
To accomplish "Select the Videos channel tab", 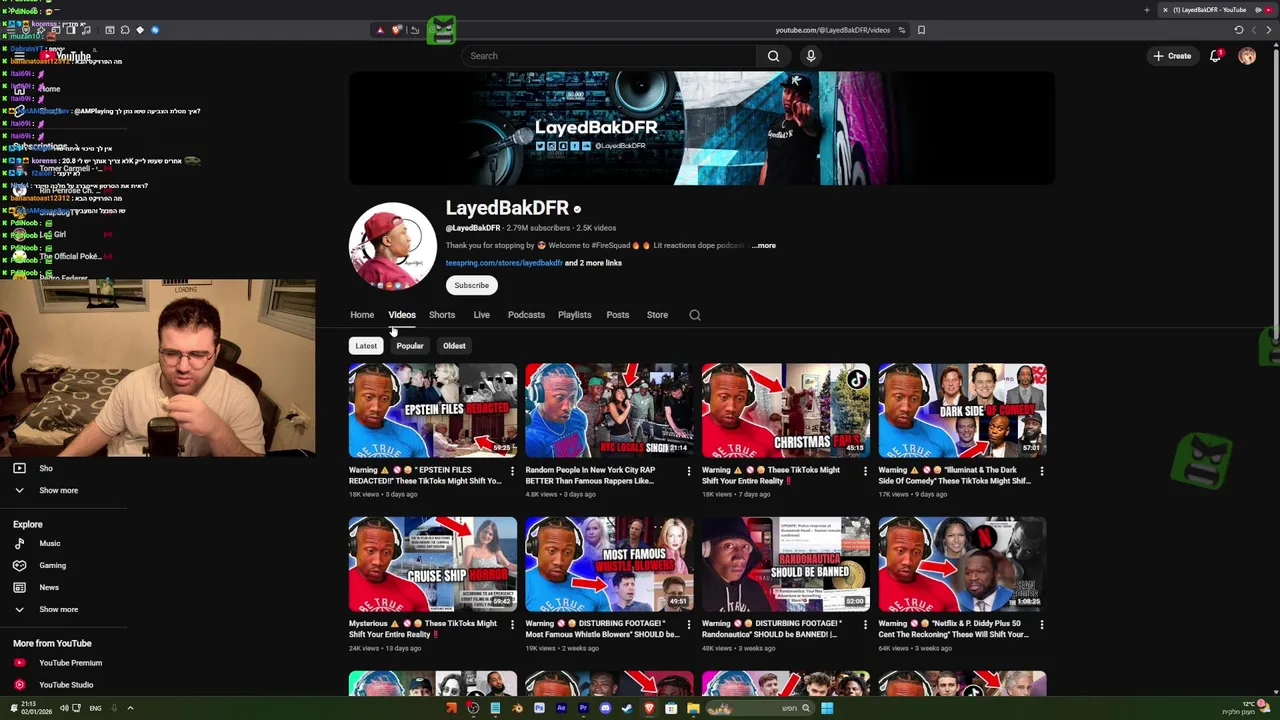I will 402,315.
